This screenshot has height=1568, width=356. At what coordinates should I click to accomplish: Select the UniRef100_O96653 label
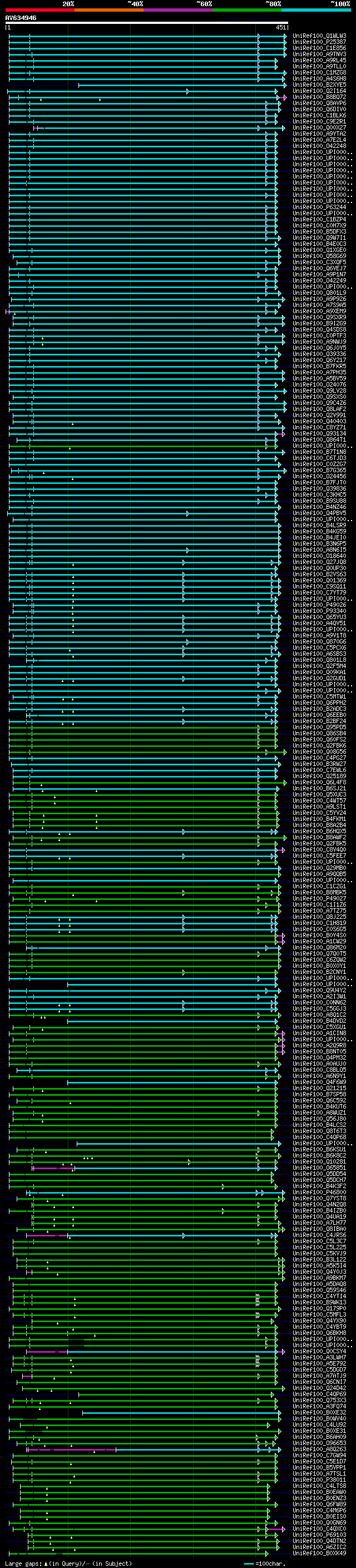[319, 1443]
